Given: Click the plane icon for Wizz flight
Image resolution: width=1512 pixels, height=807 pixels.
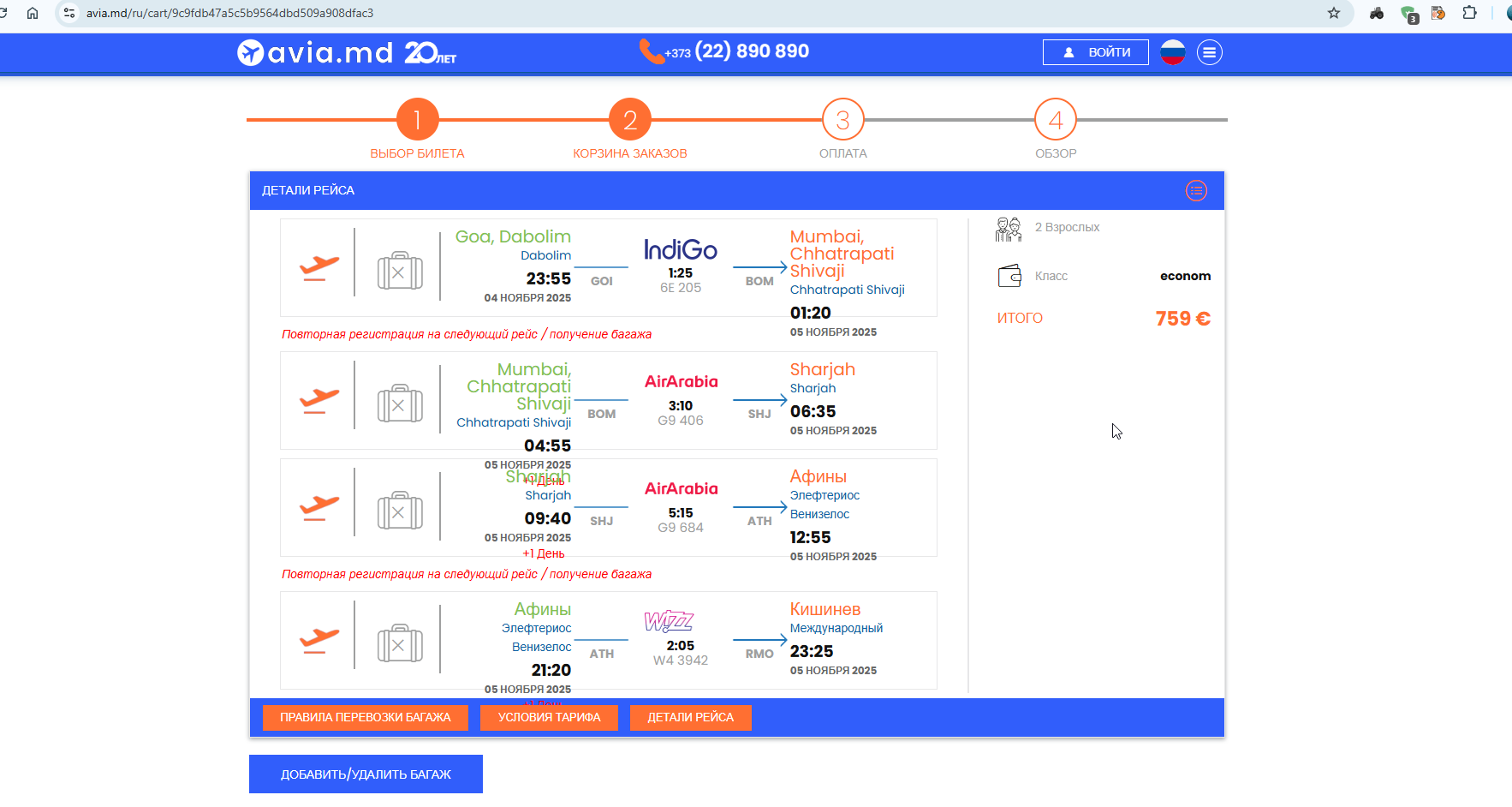Looking at the screenshot, I should pyautogui.click(x=319, y=641).
